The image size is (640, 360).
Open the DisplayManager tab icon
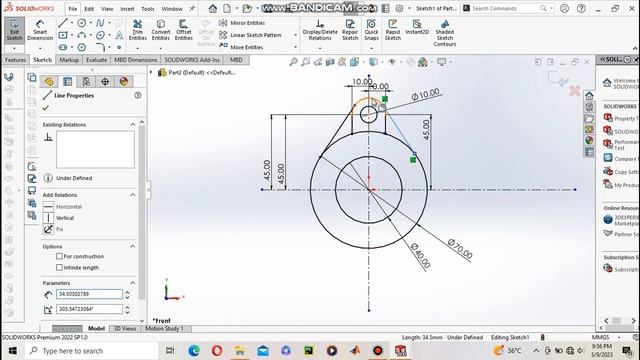click(x=124, y=82)
